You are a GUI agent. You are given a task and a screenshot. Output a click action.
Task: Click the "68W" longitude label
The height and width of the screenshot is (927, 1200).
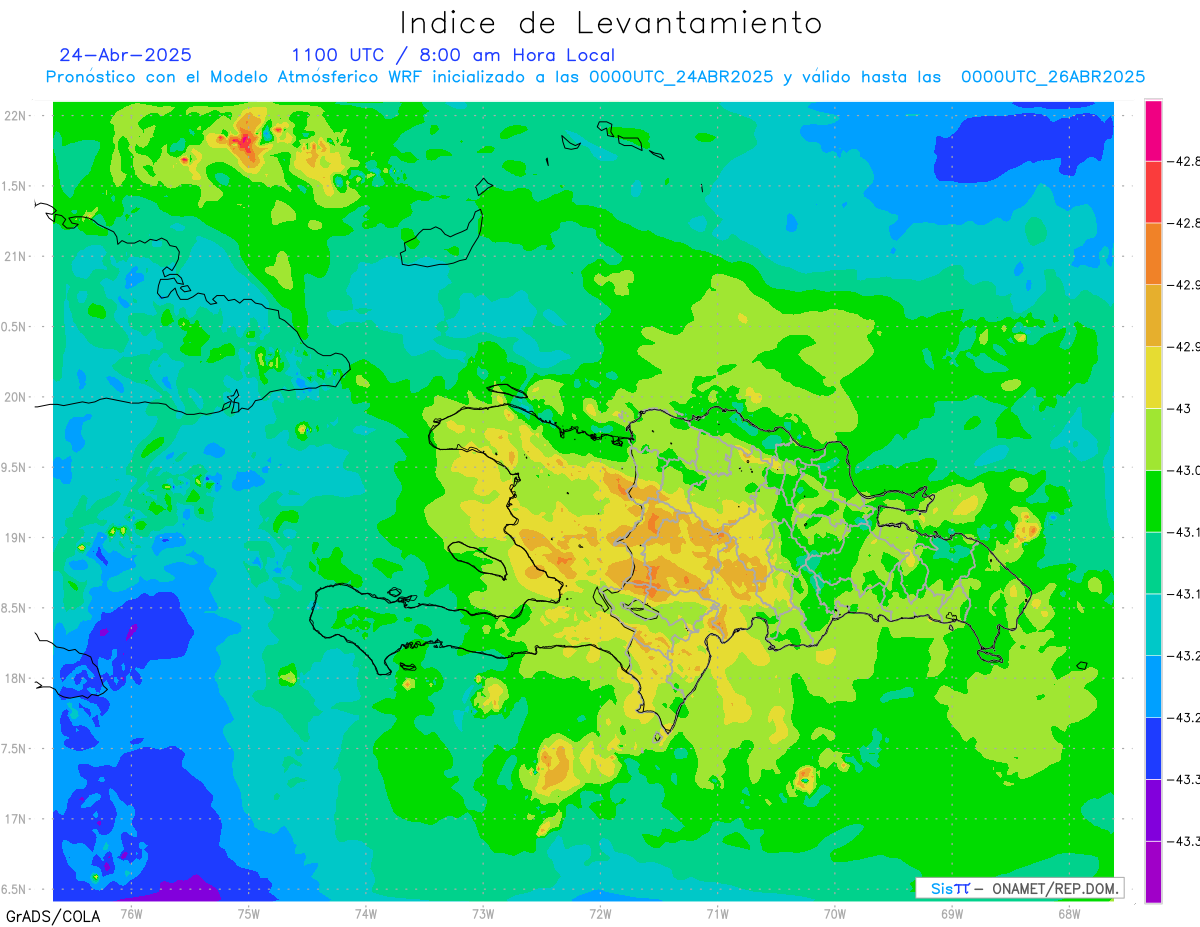point(1069,913)
